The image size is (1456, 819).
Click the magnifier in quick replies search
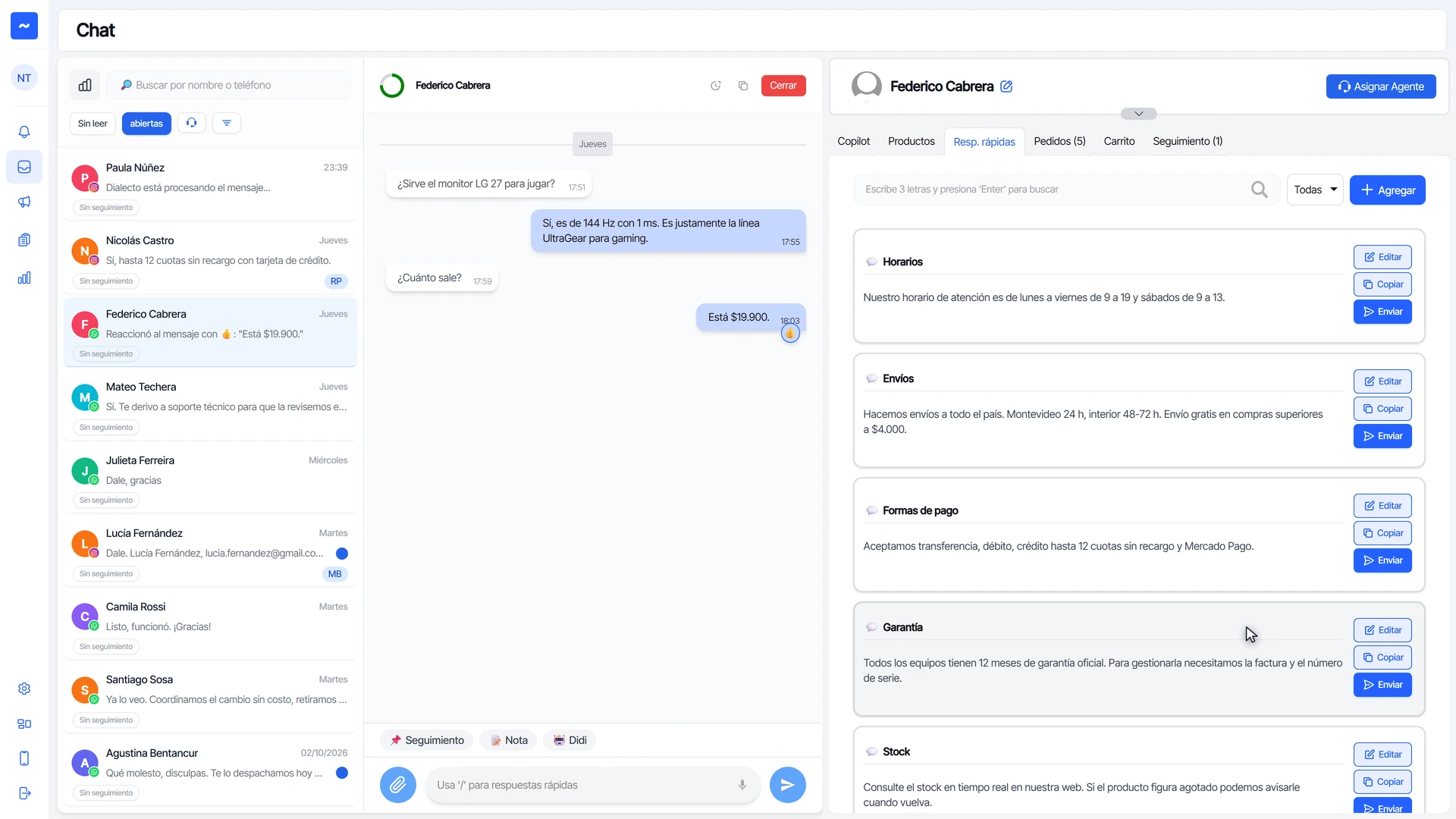click(x=1259, y=190)
